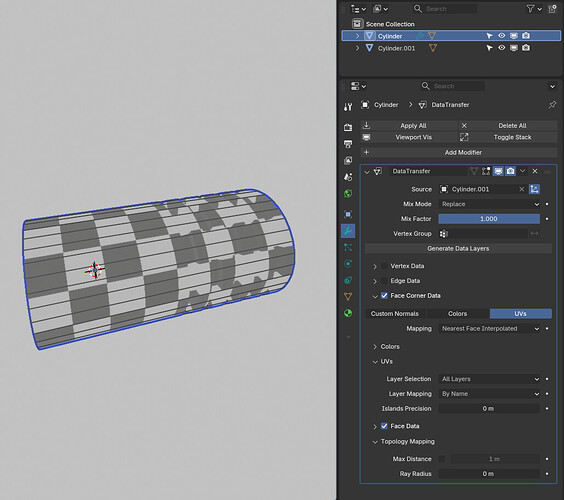Open Outliner display mode dropdown
This screenshot has width=564, height=500.
[x=358, y=9]
